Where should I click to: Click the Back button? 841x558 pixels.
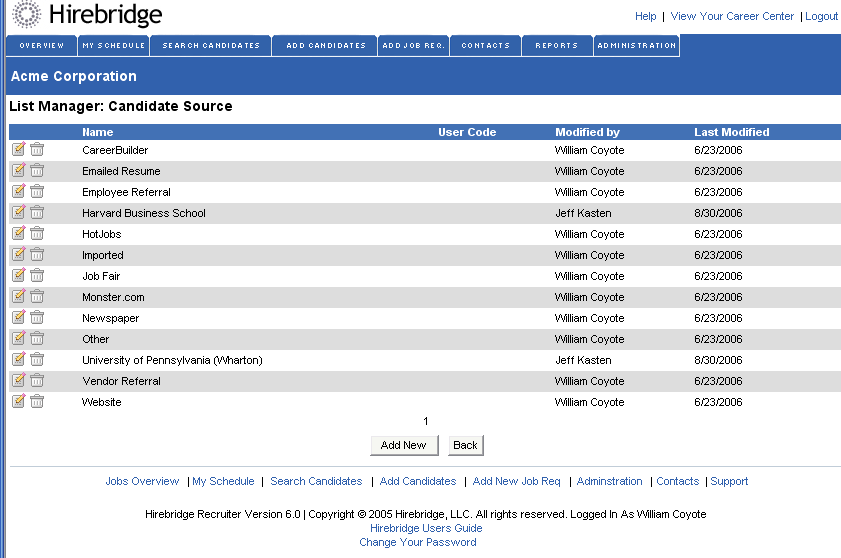tap(466, 445)
